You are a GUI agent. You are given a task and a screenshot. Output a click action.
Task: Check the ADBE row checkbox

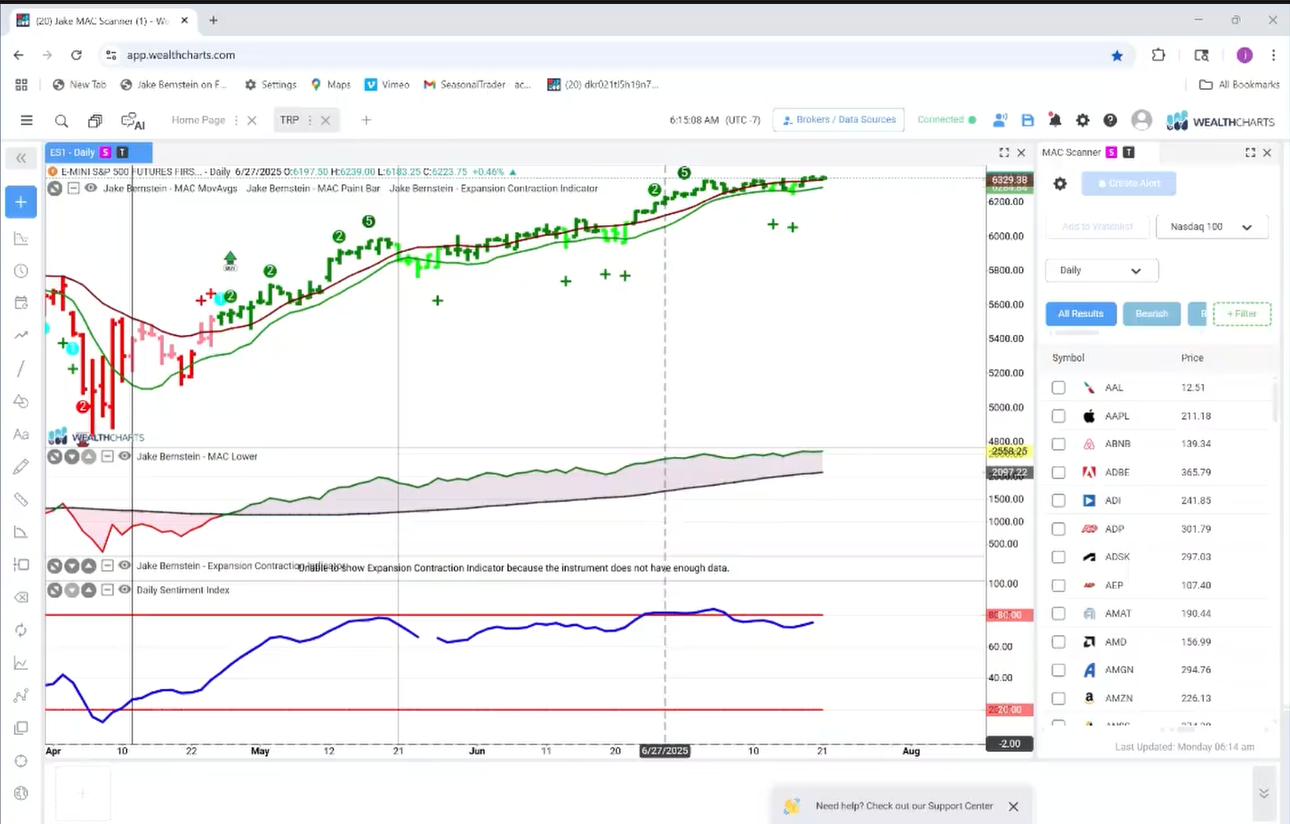click(1059, 472)
